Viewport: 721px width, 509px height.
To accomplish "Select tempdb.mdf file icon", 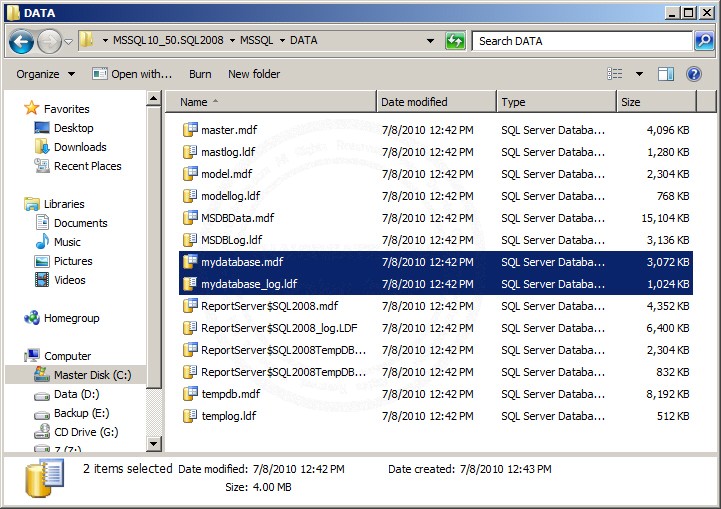I will [190, 394].
